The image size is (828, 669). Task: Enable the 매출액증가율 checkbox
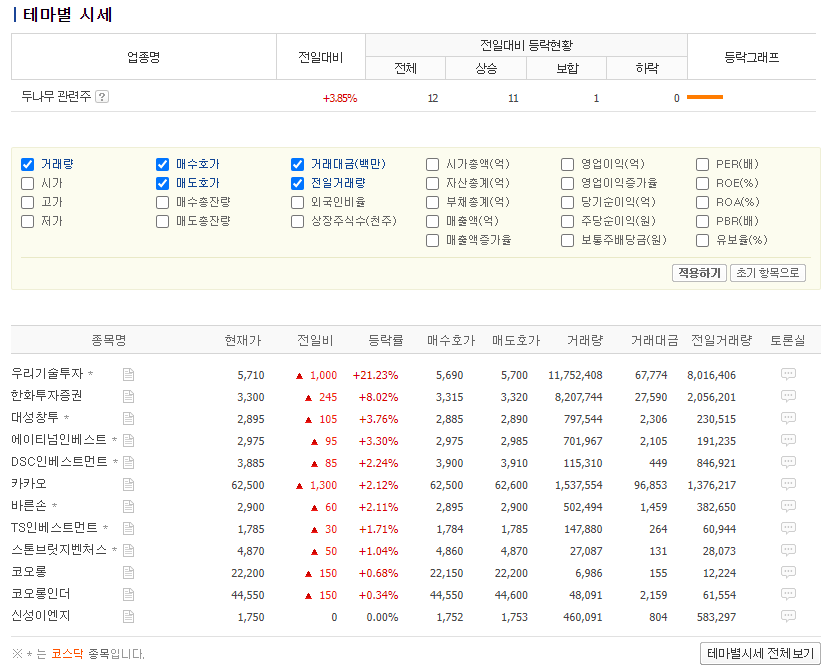coord(432,240)
